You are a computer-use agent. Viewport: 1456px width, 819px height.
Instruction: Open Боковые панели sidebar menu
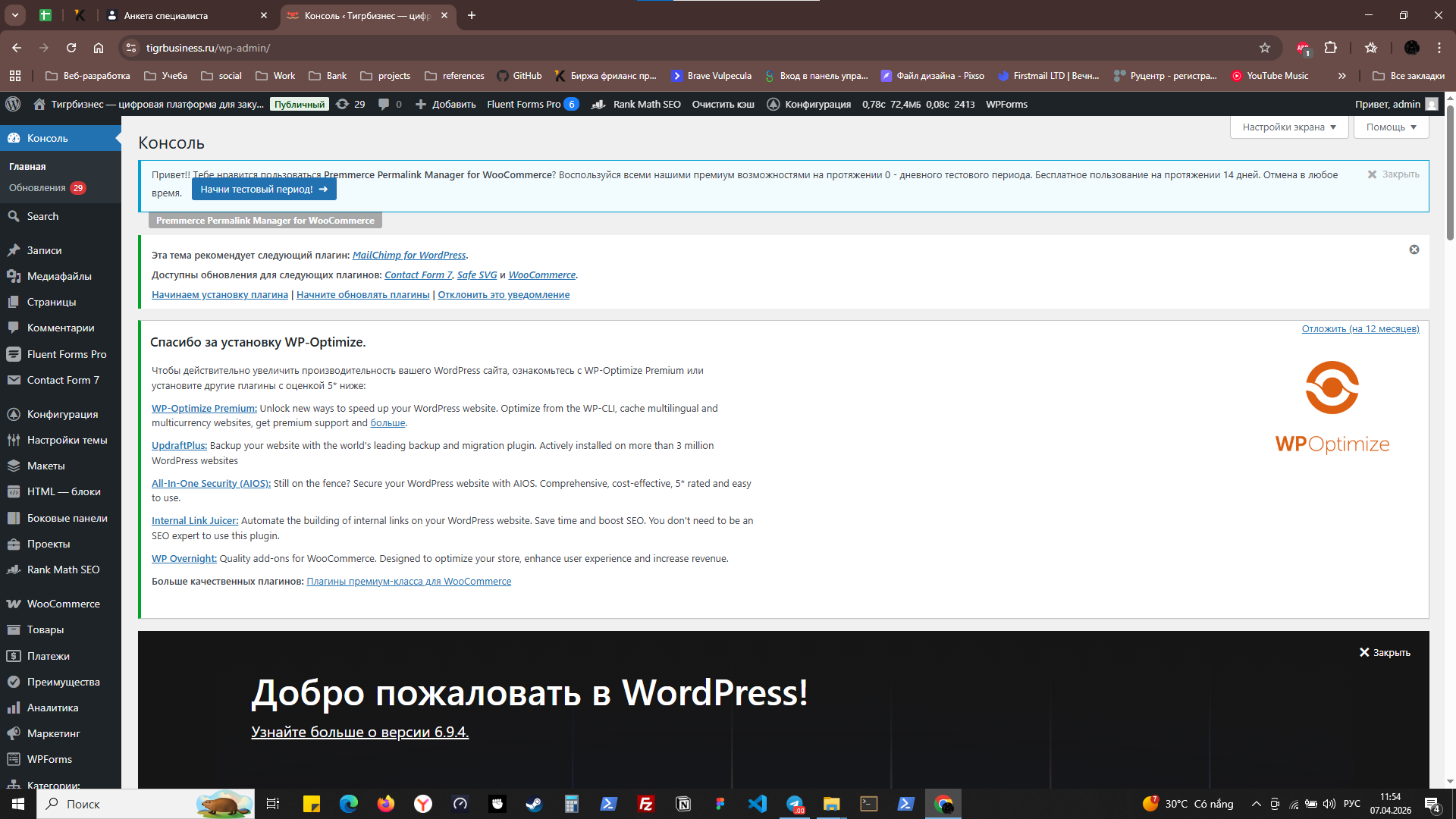61,518
